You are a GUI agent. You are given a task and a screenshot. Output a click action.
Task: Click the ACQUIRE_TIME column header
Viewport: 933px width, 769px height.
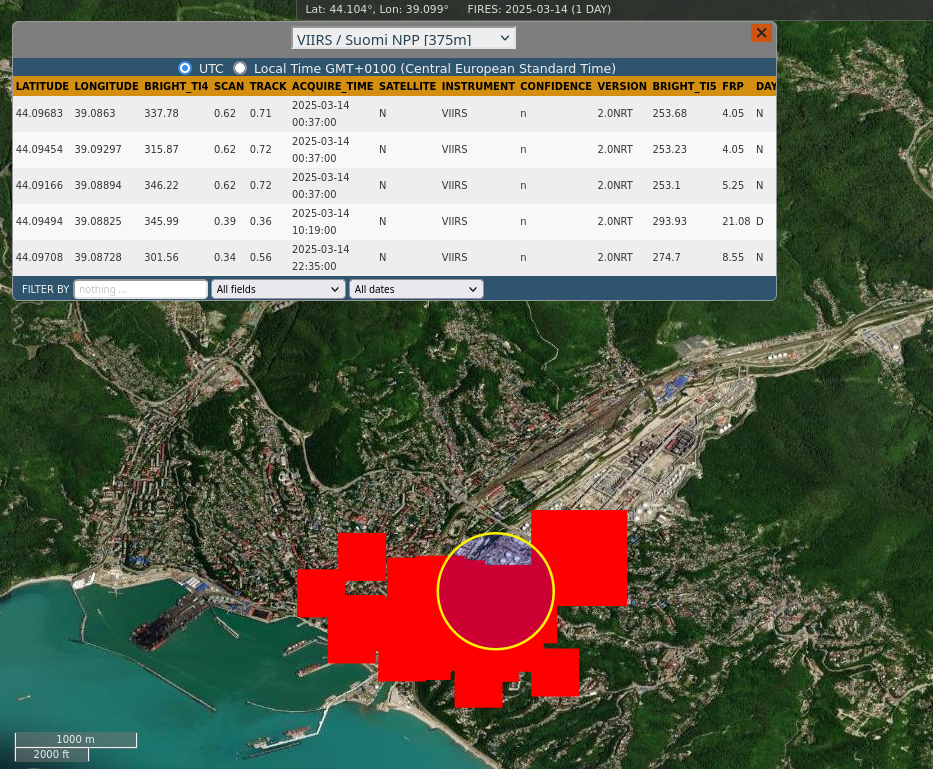[332, 87]
